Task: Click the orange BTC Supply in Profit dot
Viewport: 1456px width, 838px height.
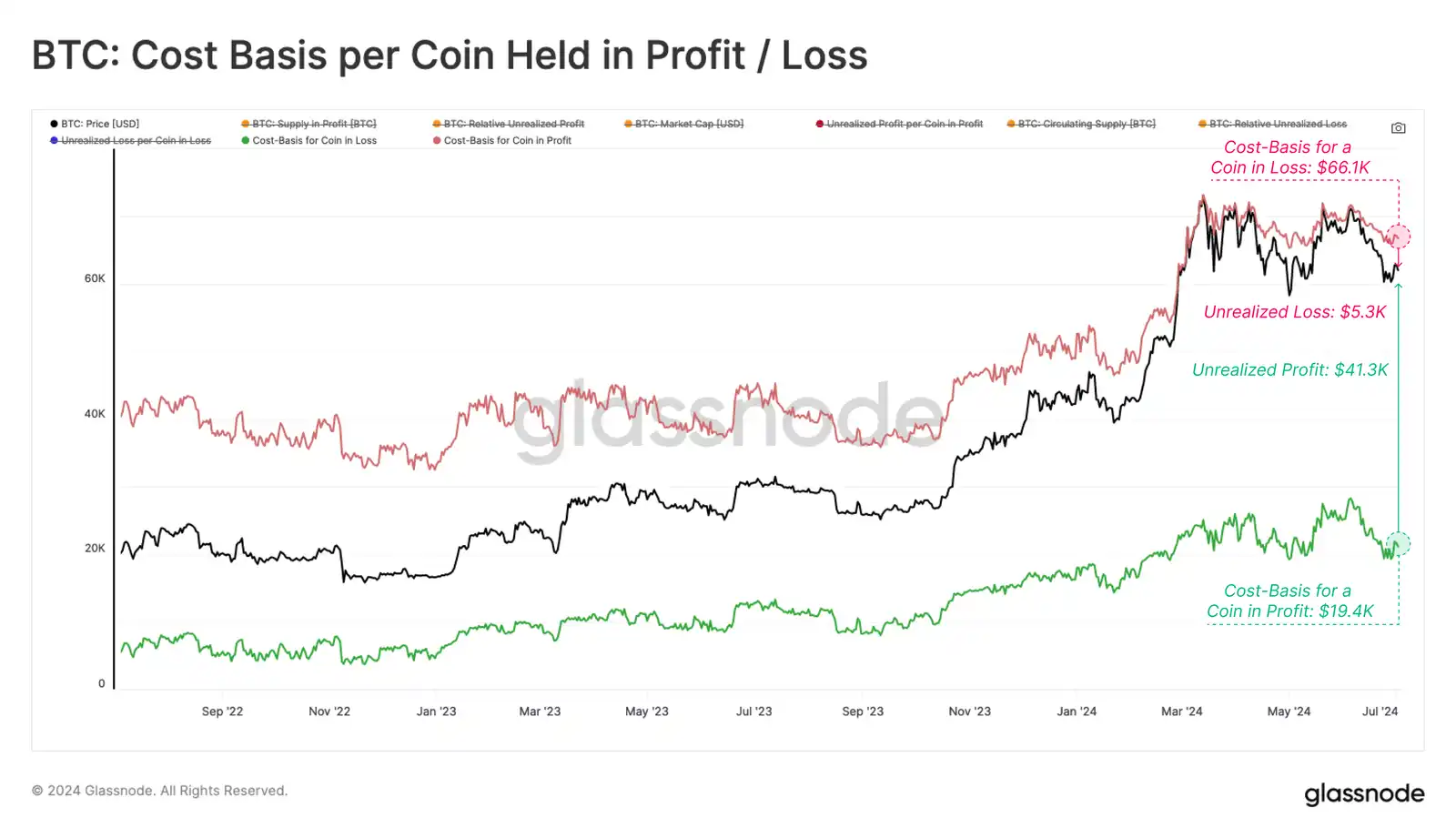Action: click(x=246, y=124)
